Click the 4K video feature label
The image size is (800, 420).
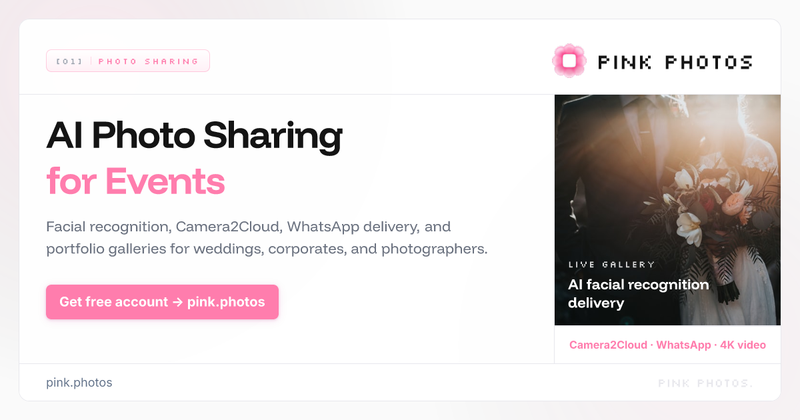point(743,345)
